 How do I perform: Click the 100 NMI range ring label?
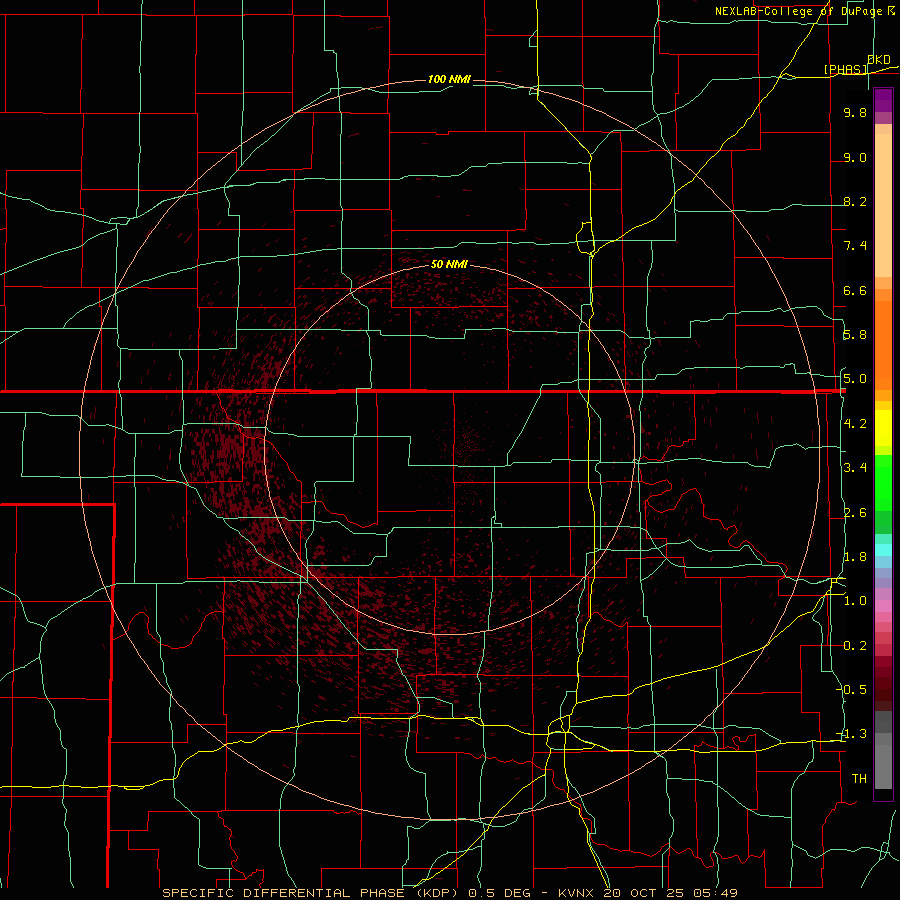point(449,79)
